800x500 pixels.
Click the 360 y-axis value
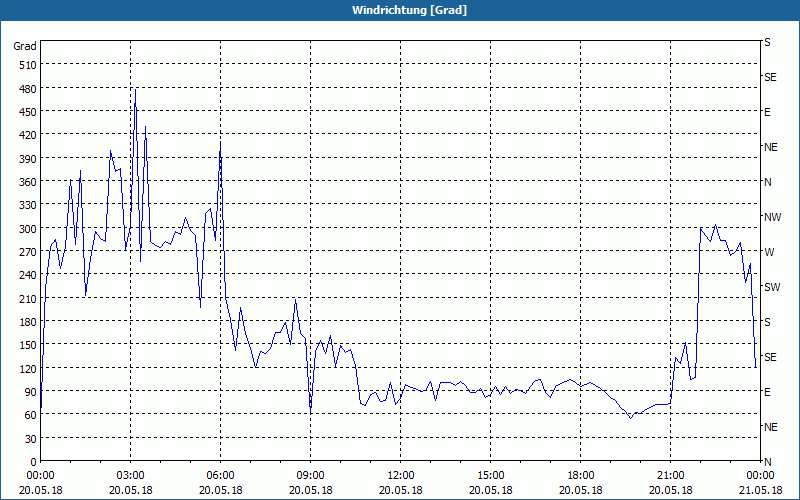28,182
